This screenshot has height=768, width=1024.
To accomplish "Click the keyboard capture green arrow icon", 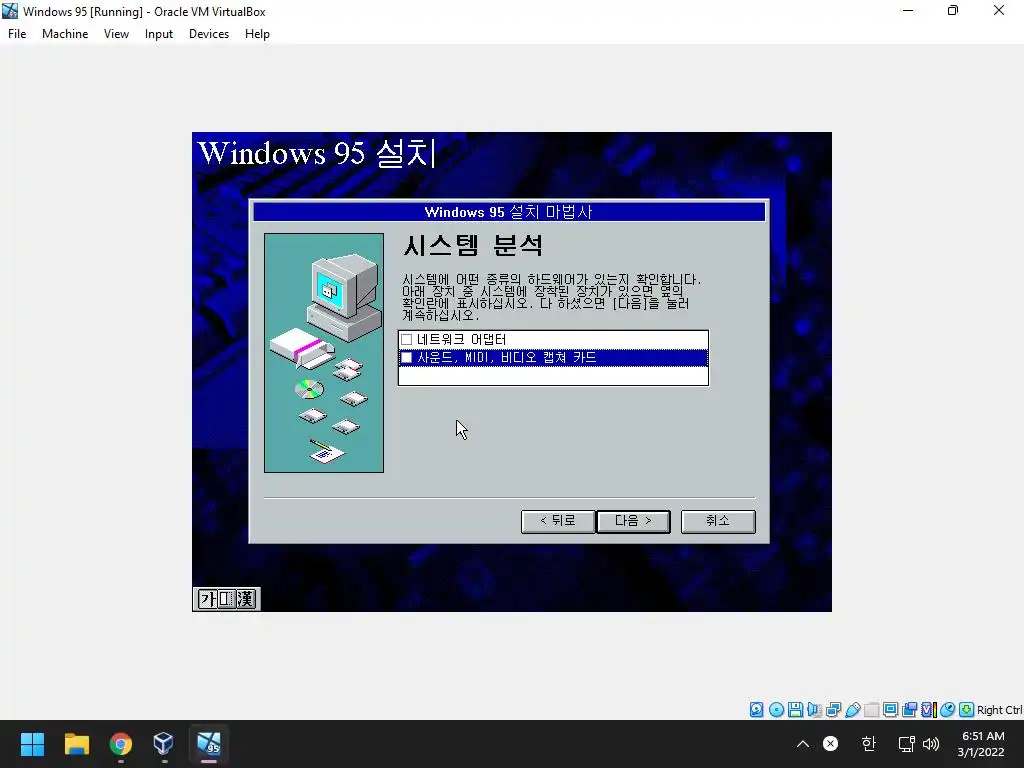I will tap(967, 710).
